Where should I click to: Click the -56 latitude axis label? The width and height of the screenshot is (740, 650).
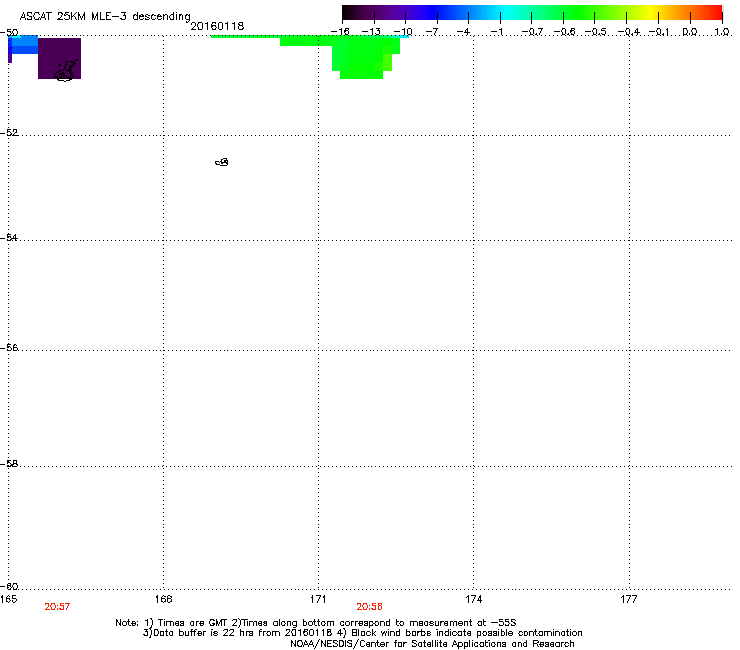[x=9, y=347]
